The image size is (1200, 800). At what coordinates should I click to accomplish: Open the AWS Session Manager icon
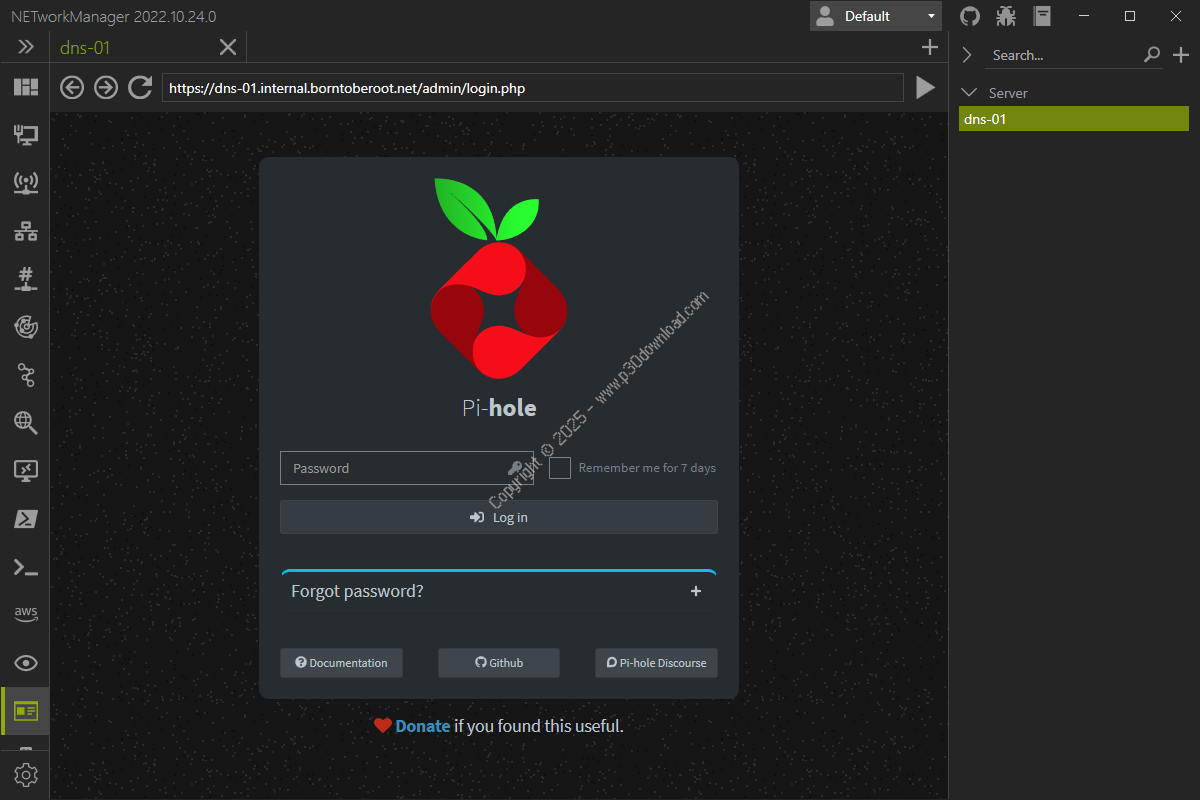pos(25,614)
